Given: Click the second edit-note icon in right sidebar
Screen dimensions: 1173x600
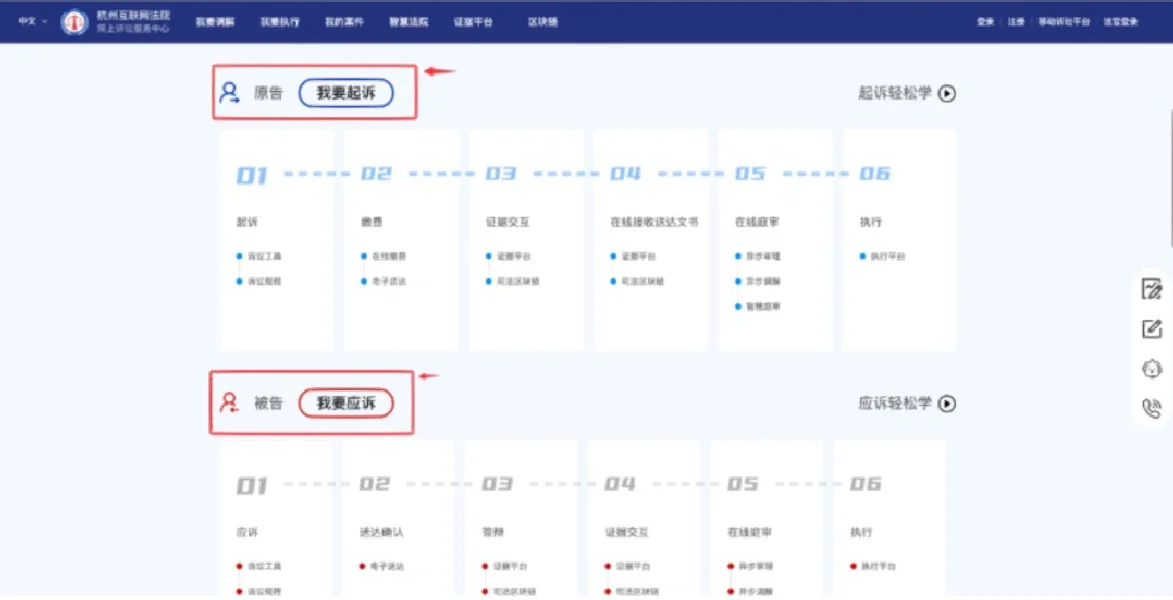Looking at the screenshot, I should click(x=1152, y=329).
